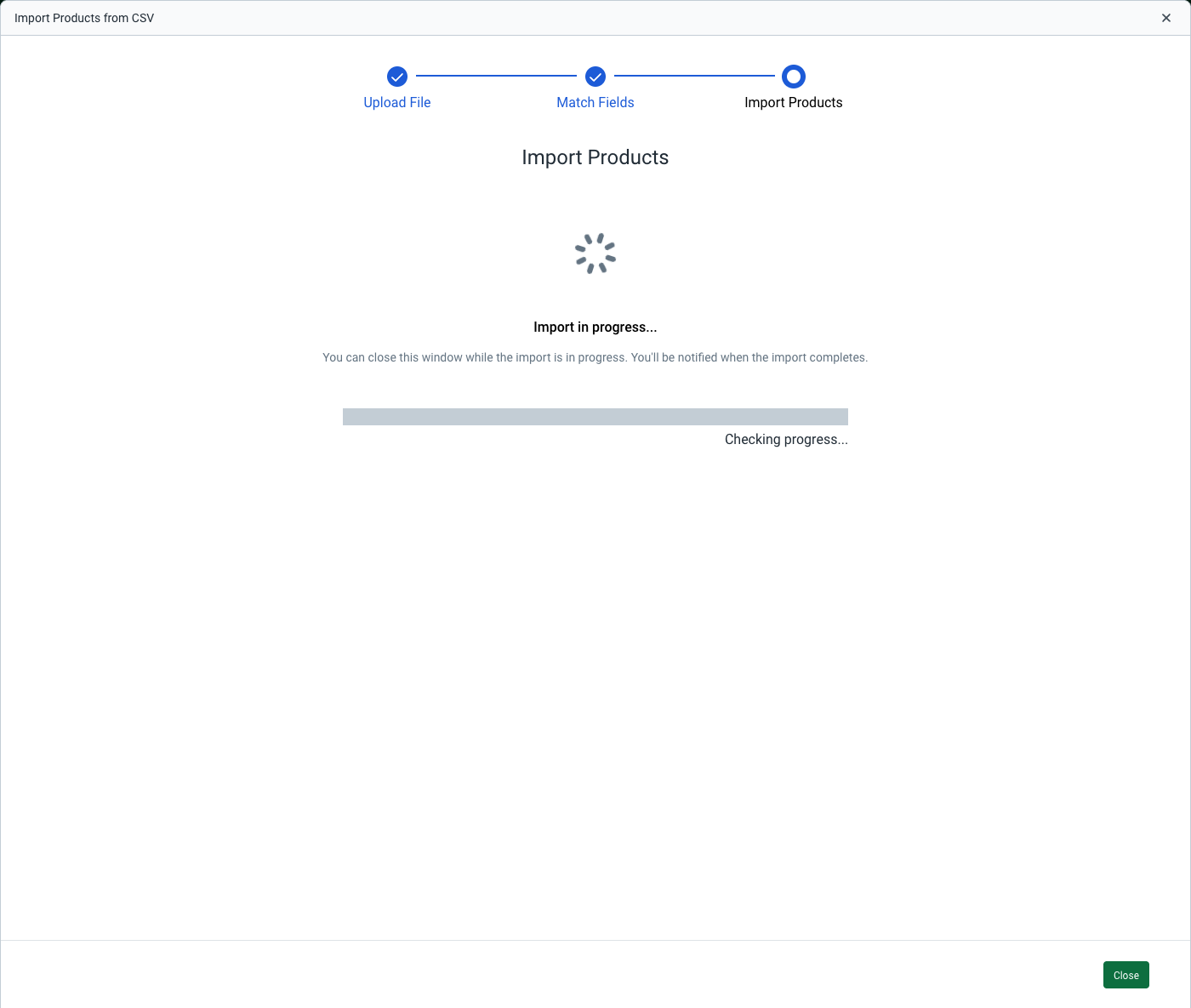Click the Import Products step circle indicator
The height and width of the screenshot is (1008, 1191).
pyautogui.click(x=794, y=77)
